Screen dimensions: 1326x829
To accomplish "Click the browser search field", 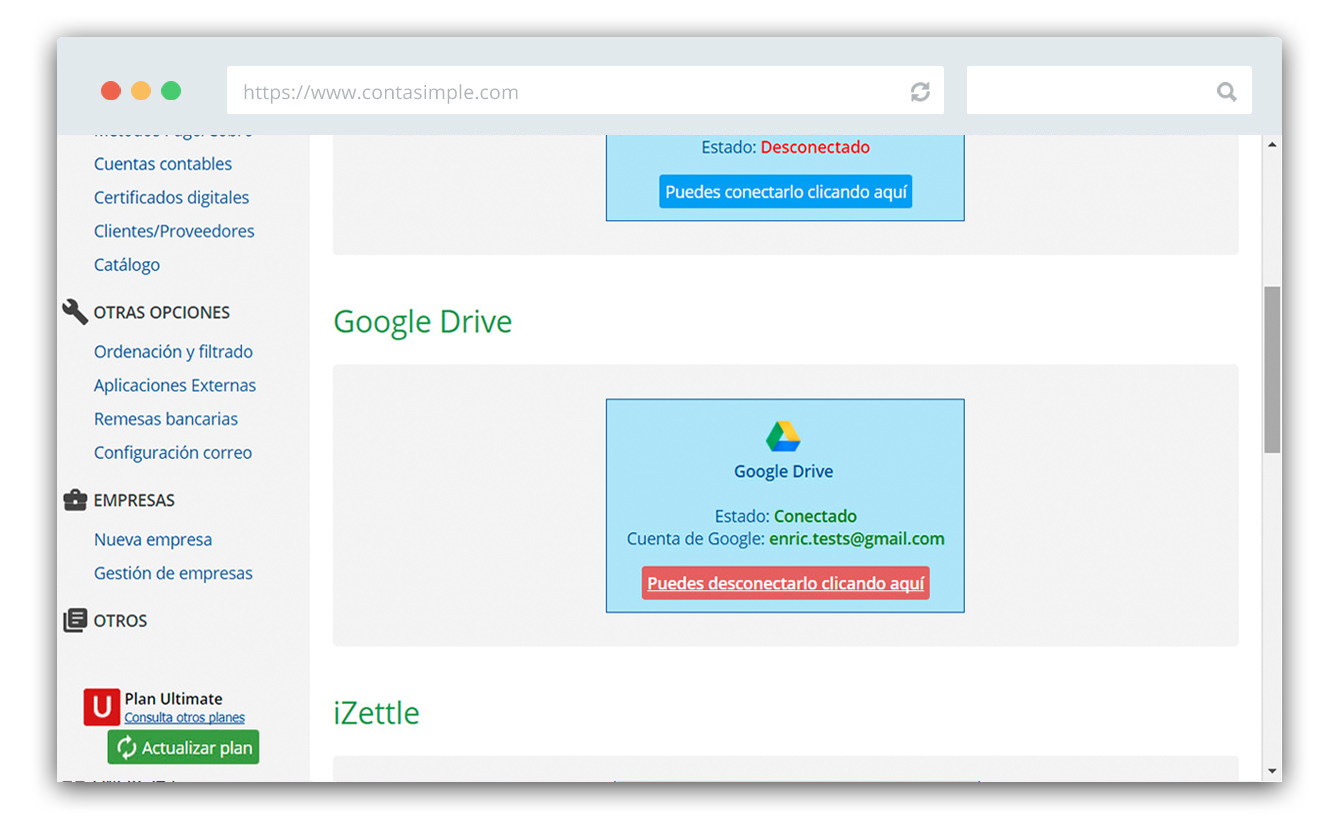I will 1109,92.
